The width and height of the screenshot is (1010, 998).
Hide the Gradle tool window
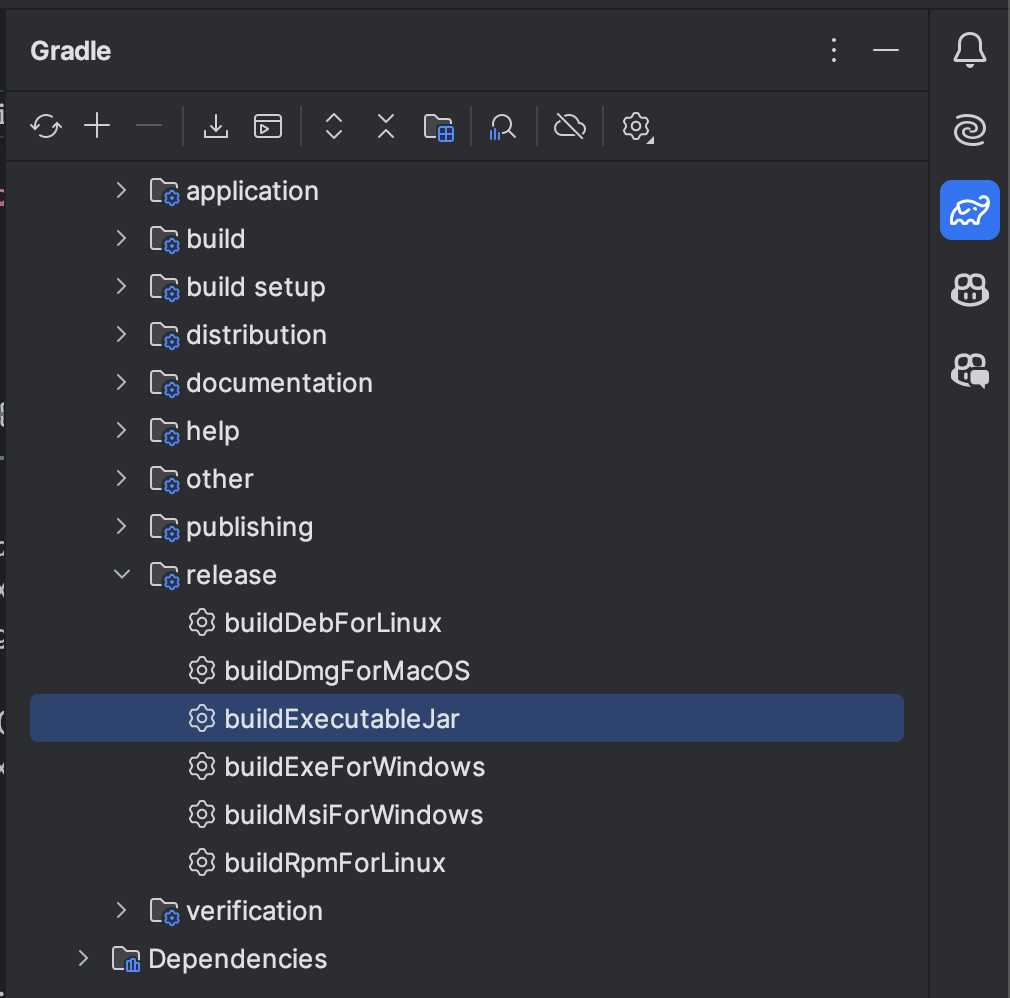pos(886,50)
